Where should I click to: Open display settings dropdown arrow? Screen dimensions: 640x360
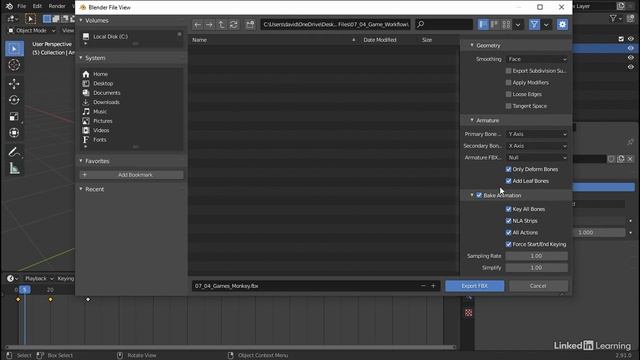[x=518, y=24]
